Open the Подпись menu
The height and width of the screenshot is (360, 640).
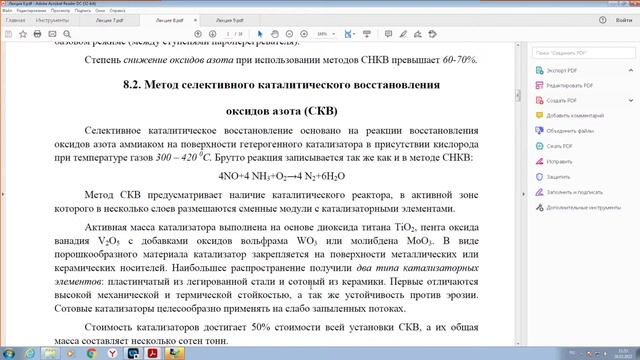coord(83,11)
